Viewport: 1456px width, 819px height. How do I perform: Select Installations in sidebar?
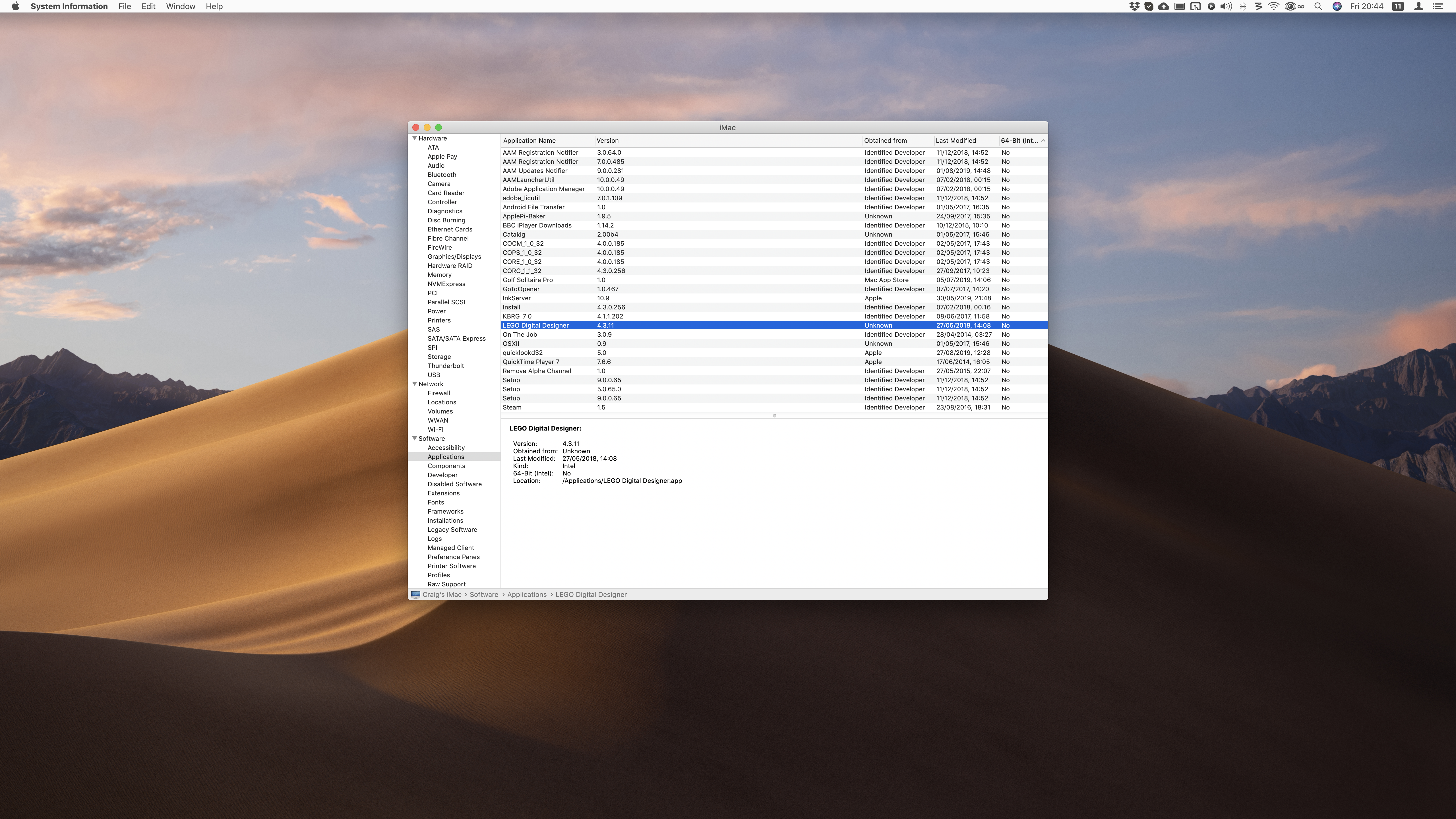click(x=445, y=521)
